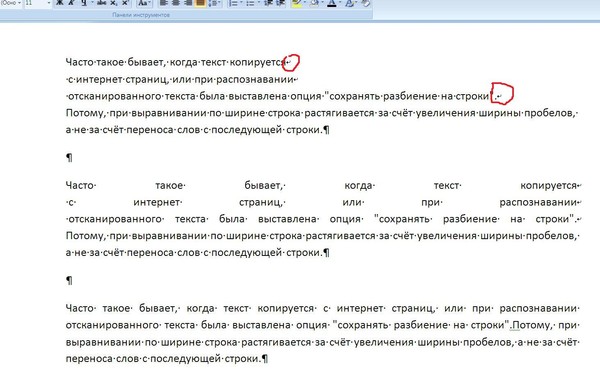
Task: Apply superscript formatting
Action: pyautogui.click(x=125, y=3)
